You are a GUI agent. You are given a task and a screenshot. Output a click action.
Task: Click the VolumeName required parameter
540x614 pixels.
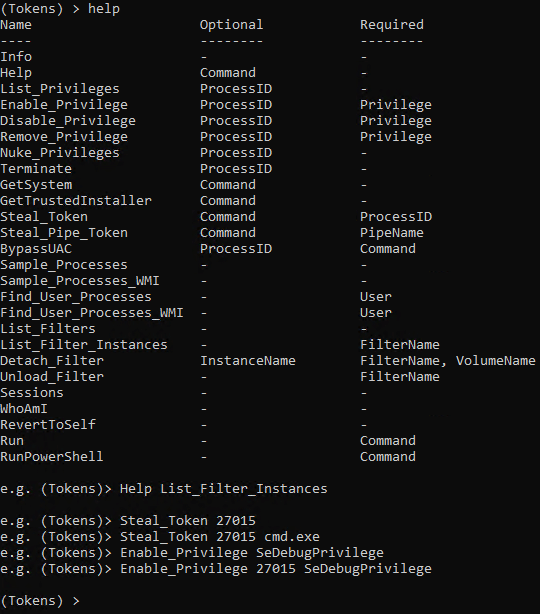coord(495,361)
